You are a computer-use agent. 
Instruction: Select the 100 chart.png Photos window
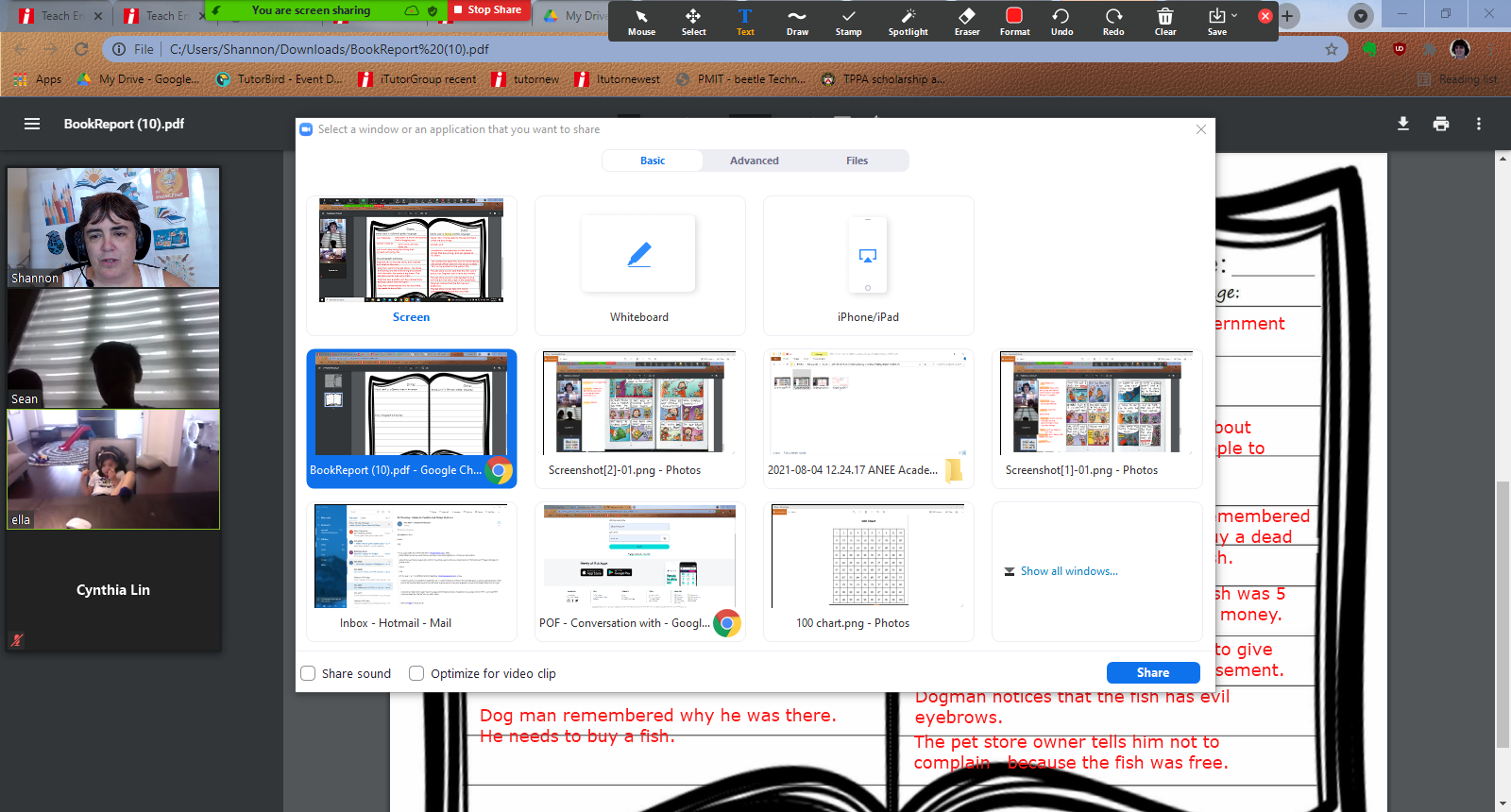pos(869,571)
